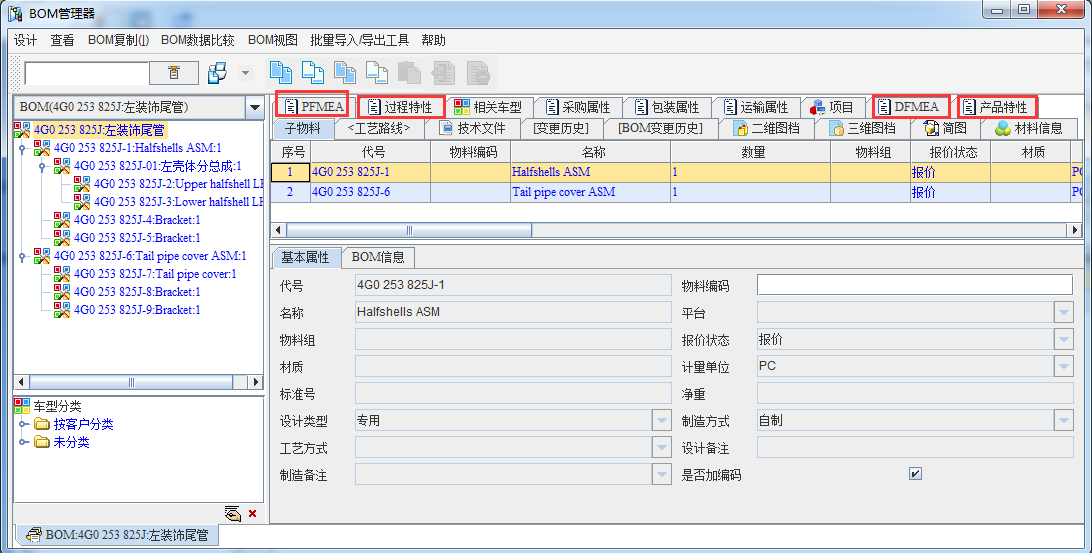Open the [变更历史] tab

click(561, 128)
